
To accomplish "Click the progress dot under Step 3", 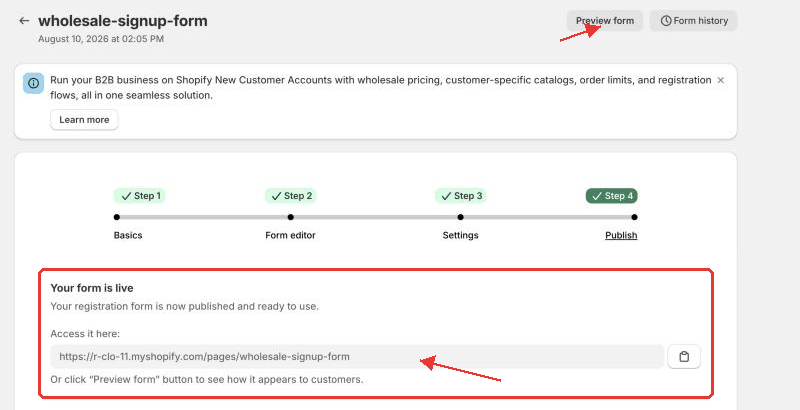I will (x=460, y=217).
